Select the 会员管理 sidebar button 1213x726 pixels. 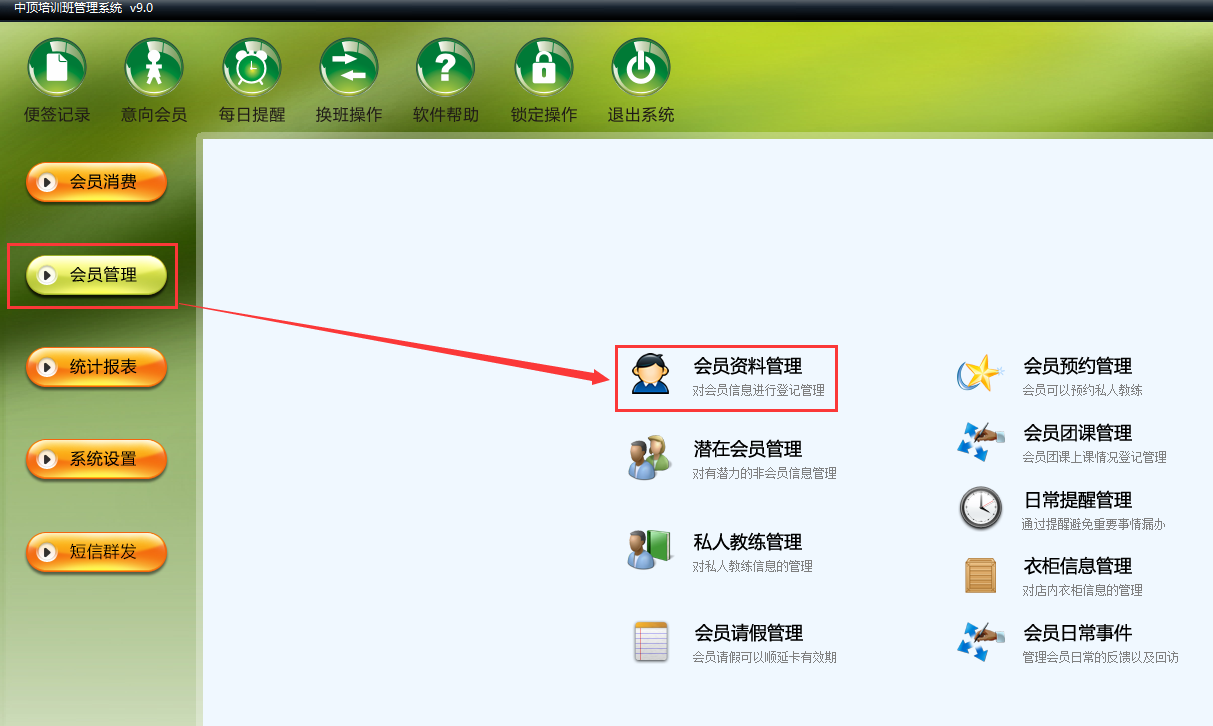click(x=96, y=275)
